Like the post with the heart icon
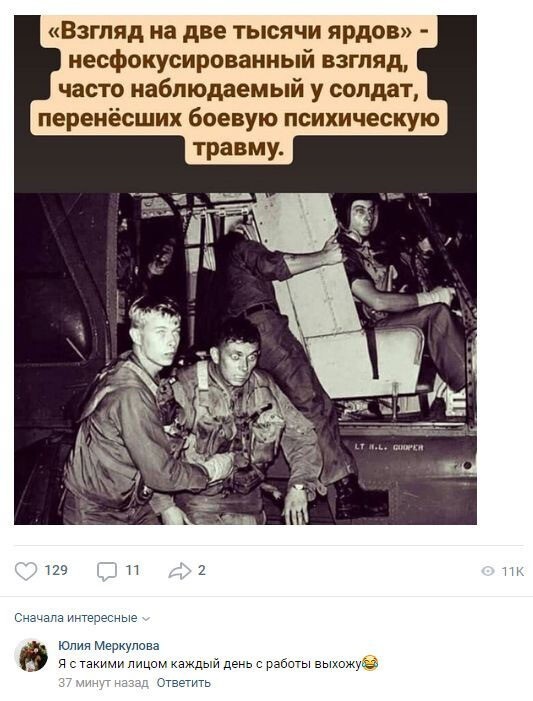The width and height of the screenshot is (533, 701). (x=26, y=571)
